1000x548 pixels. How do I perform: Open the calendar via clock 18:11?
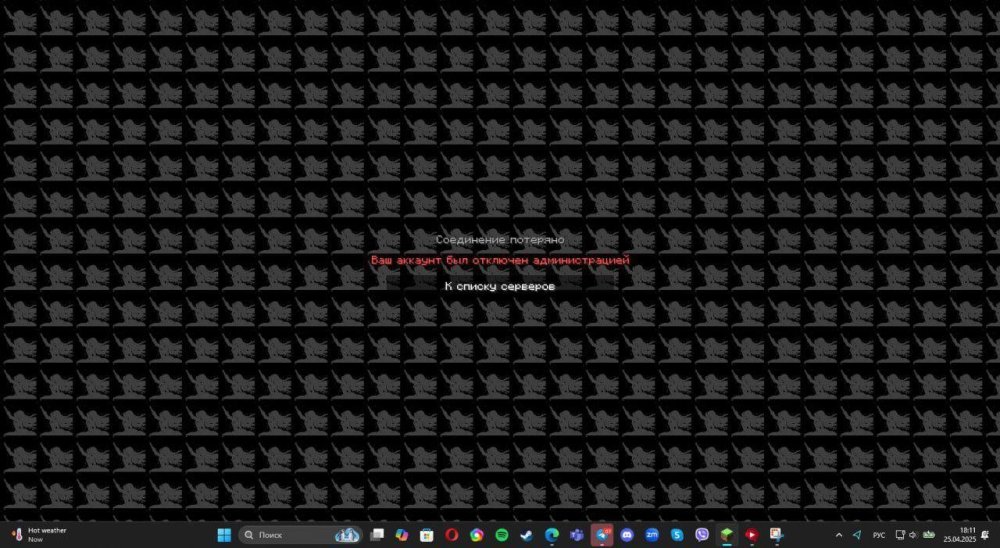point(960,535)
